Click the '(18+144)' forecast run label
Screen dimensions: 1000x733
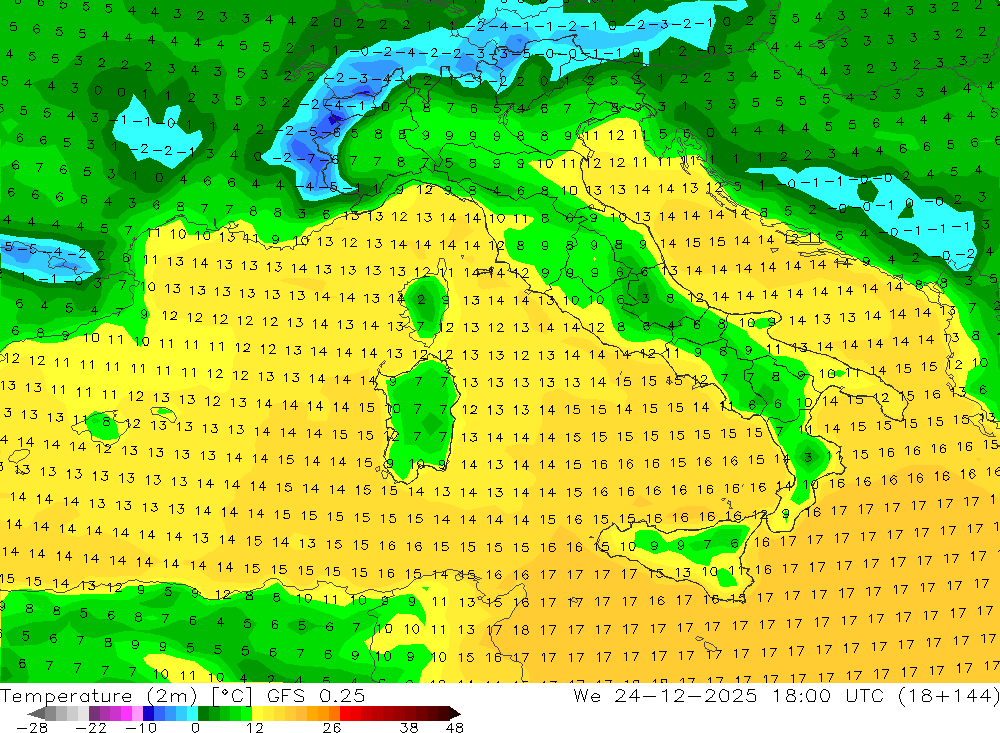(x=948, y=696)
